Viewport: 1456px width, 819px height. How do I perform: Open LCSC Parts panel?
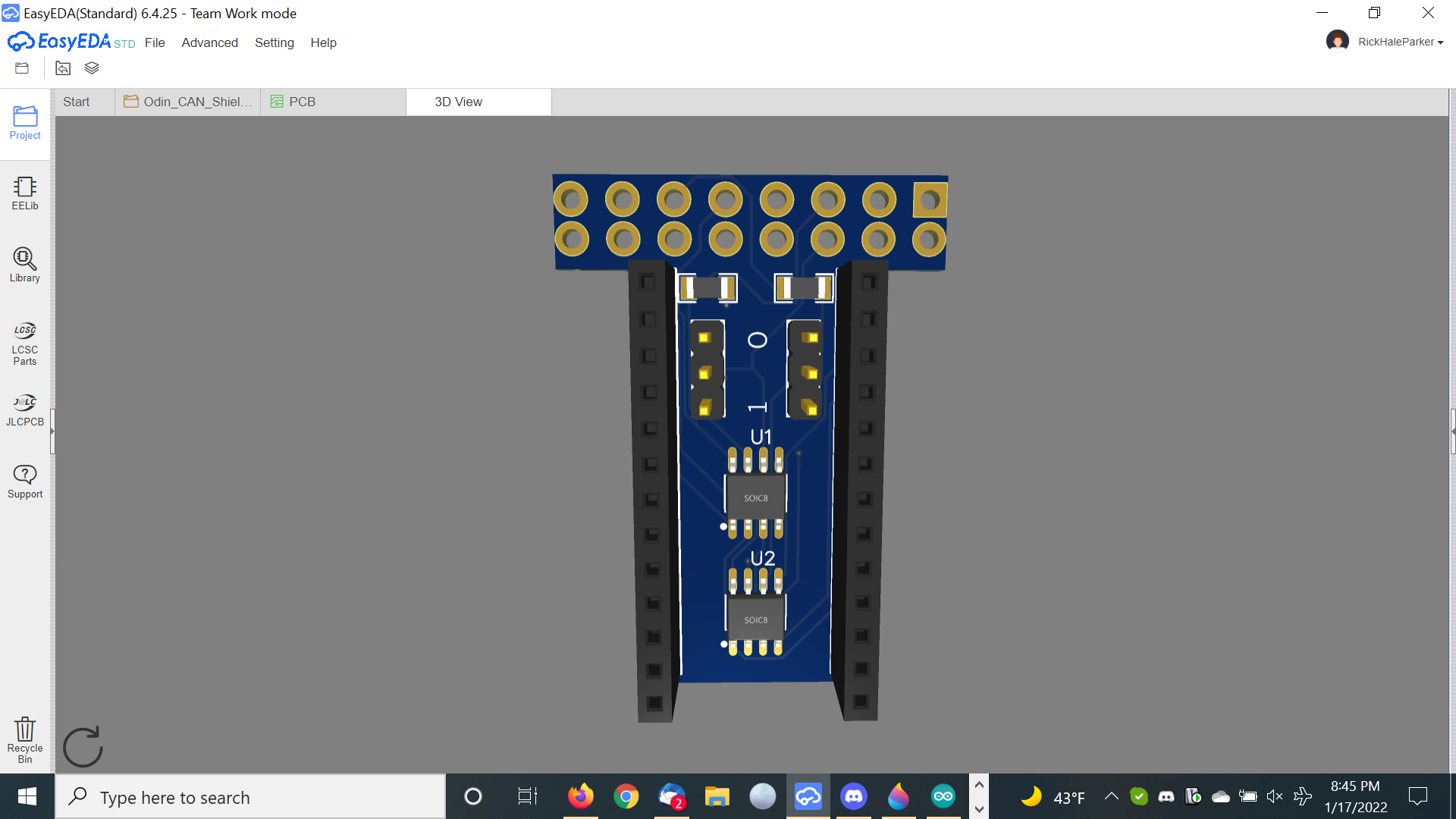click(25, 344)
